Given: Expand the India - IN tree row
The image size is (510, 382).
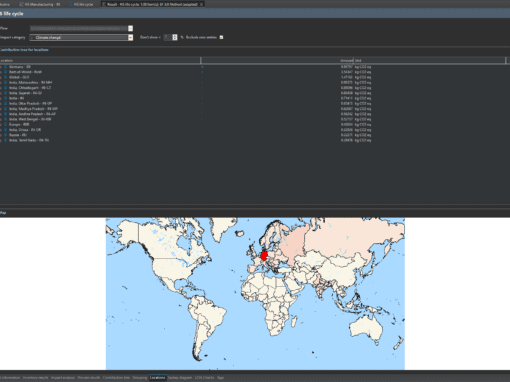Looking at the screenshot, I should click(x=1, y=98).
